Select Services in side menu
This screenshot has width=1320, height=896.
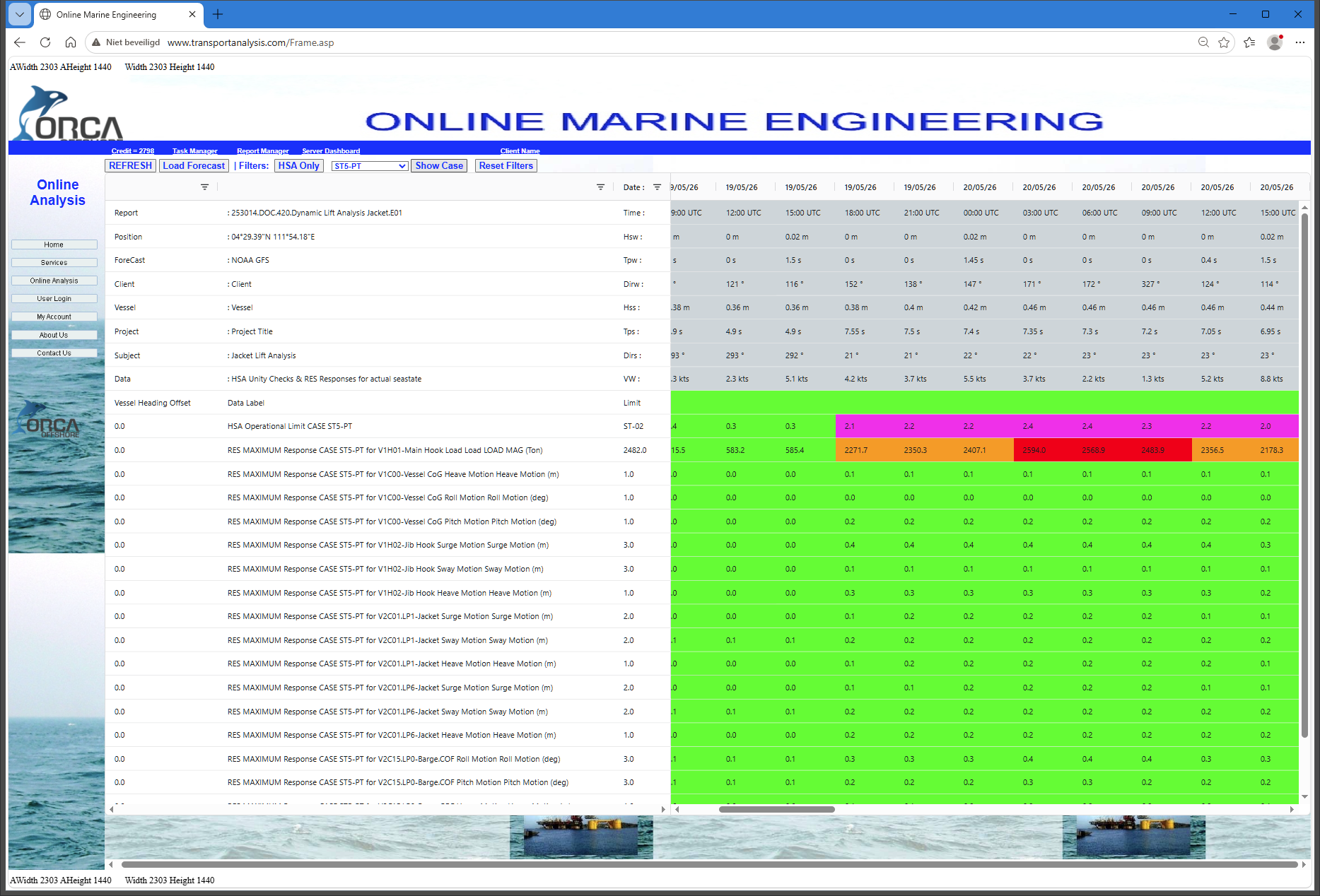click(x=54, y=262)
